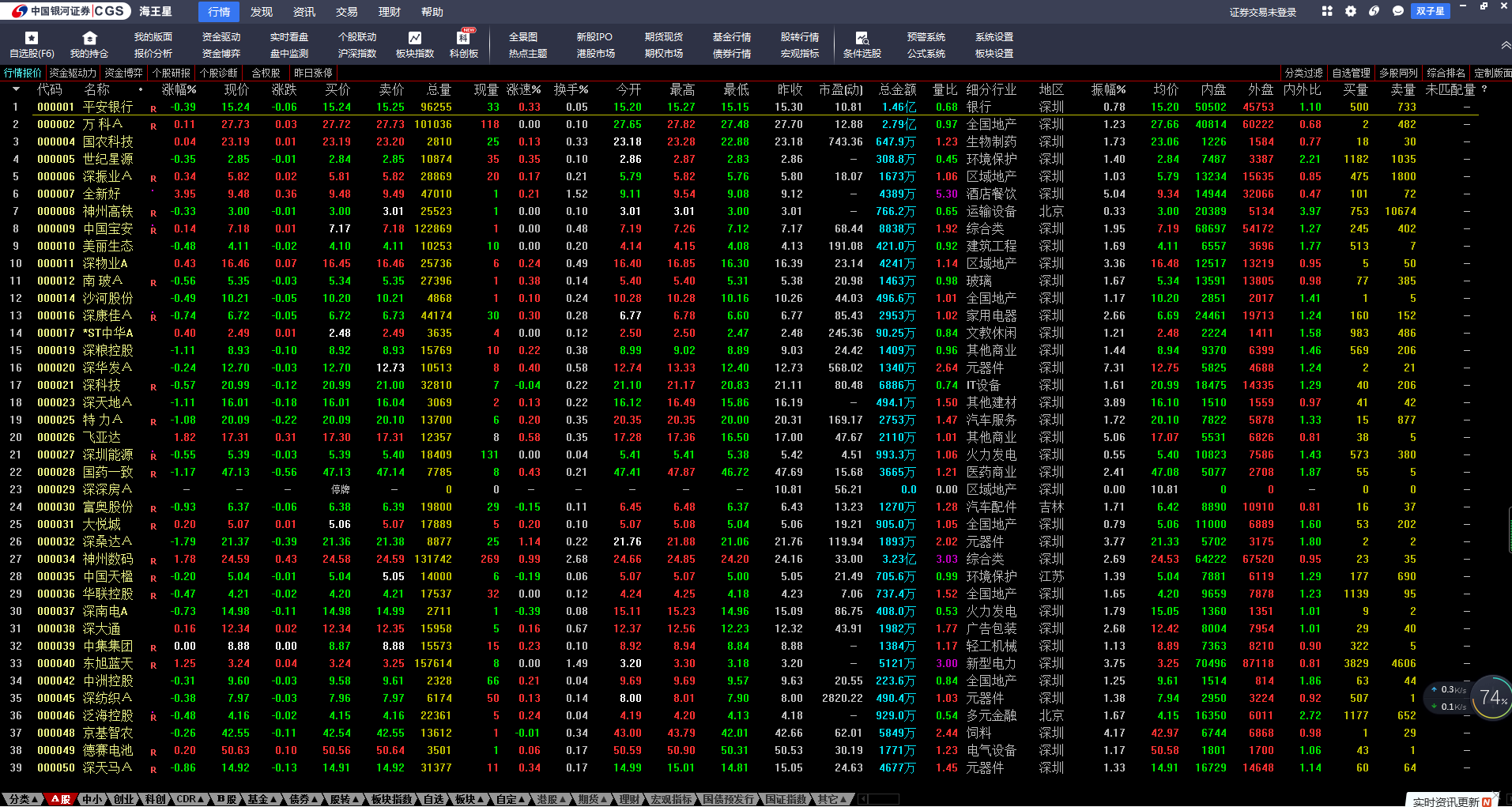Expand the 分类▲ category tab at bottom
The width and height of the screenshot is (1512, 807).
click(22, 799)
